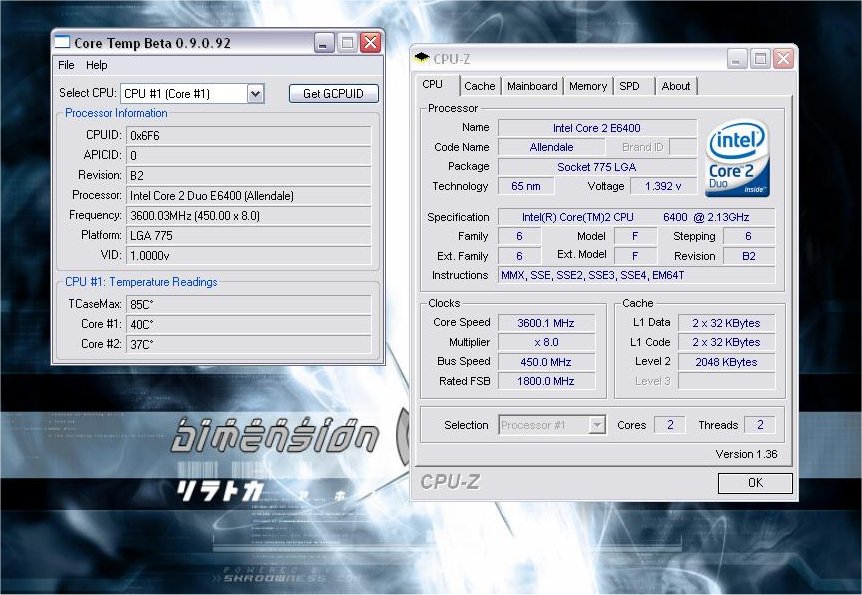The height and width of the screenshot is (595, 862).
Task: Click the VID value 1.0000v
Action: [248, 256]
